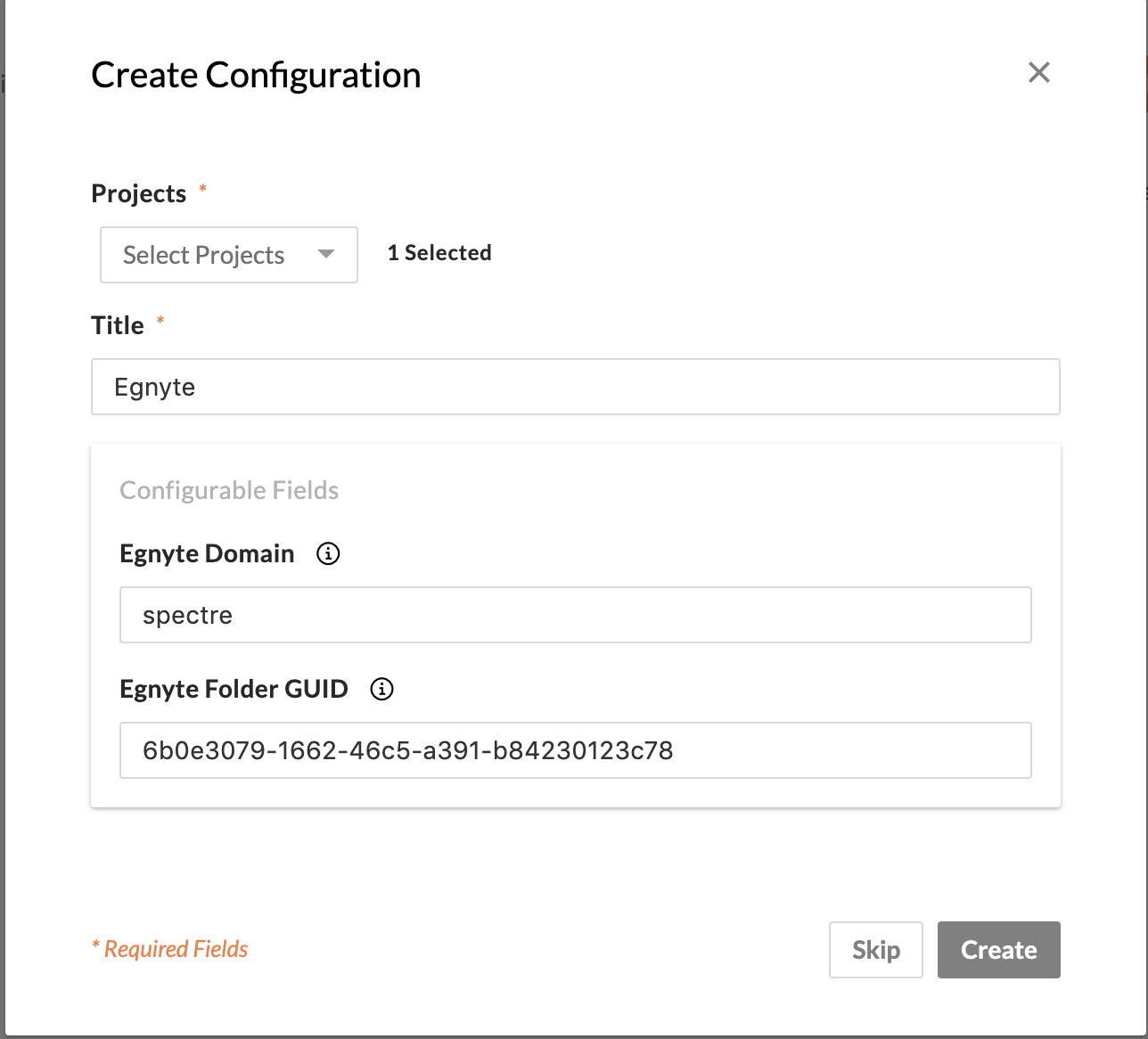The height and width of the screenshot is (1039, 1148).
Task: Click the 'Egnyte Folder GUID' label
Action: tap(234, 689)
